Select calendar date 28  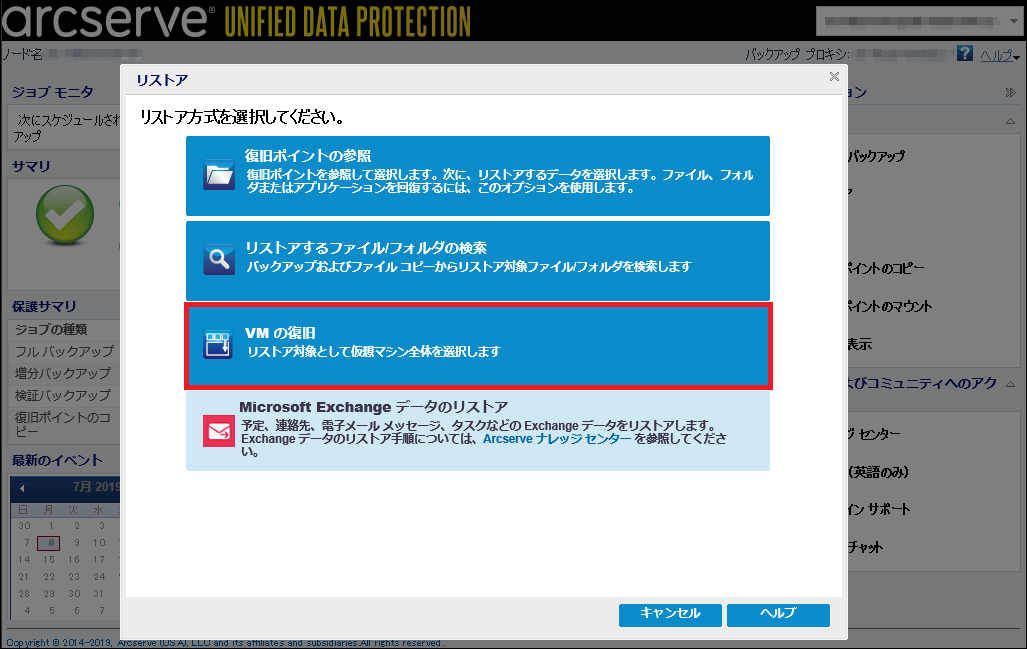(24, 594)
